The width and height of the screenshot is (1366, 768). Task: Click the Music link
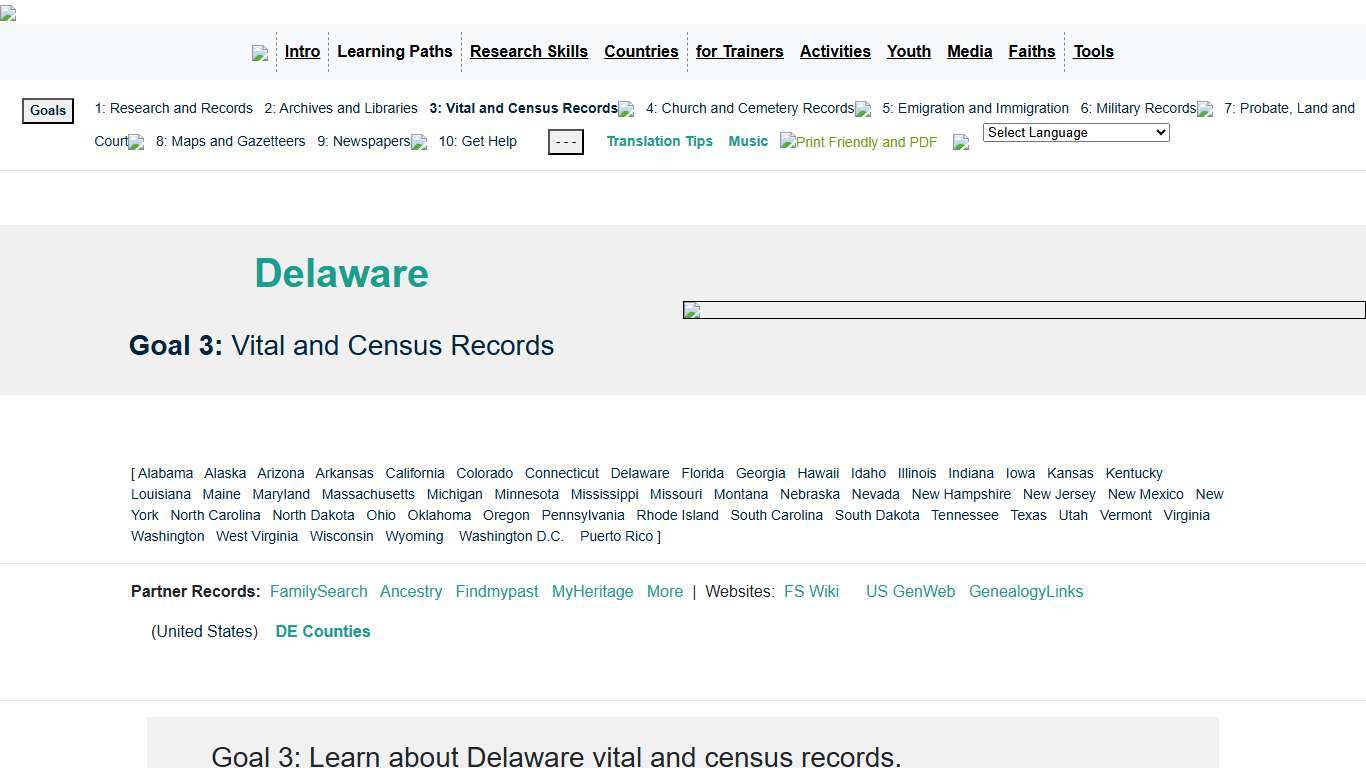748,141
